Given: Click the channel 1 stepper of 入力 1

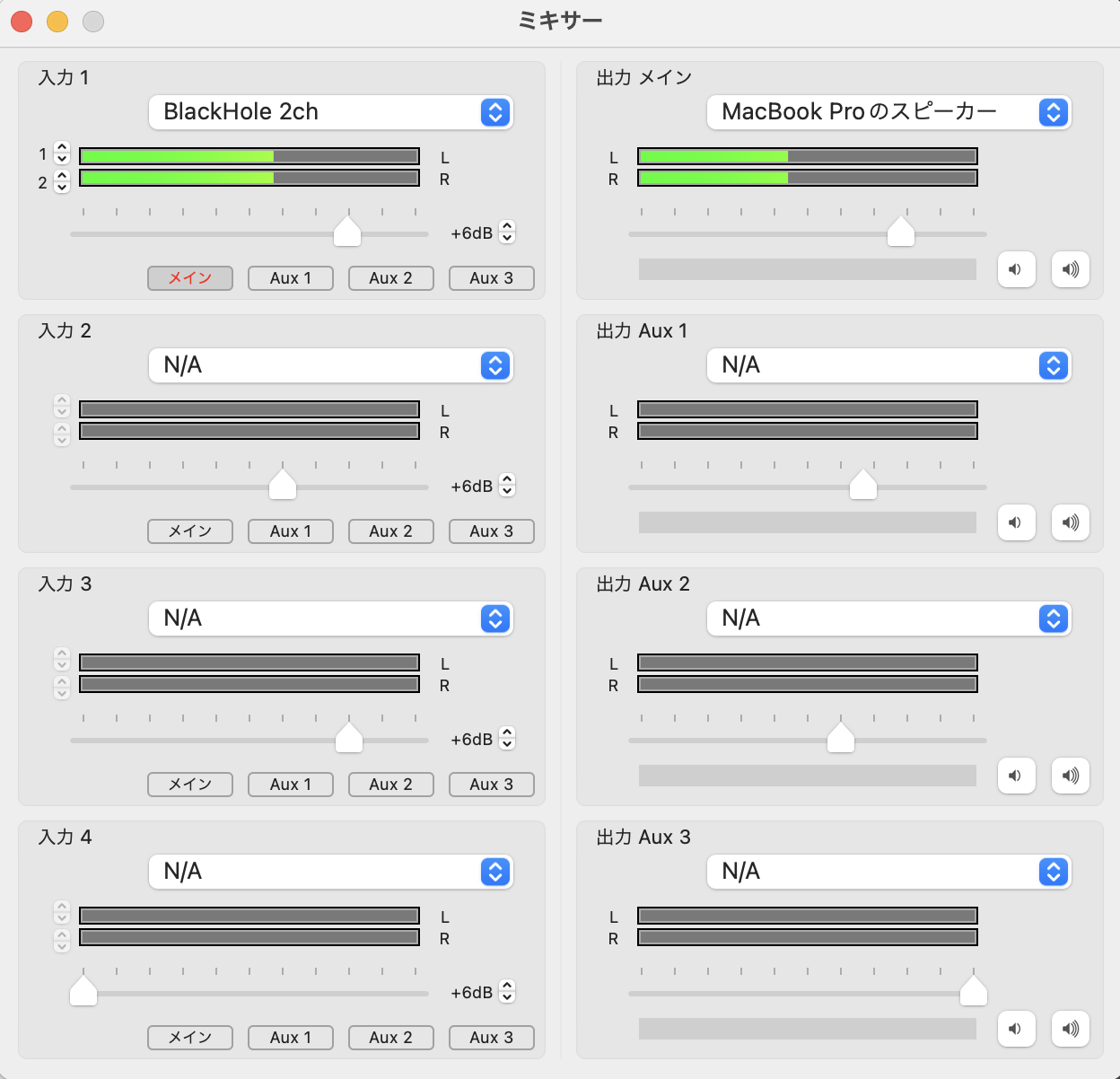Looking at the screenshot, I should 62,154.
